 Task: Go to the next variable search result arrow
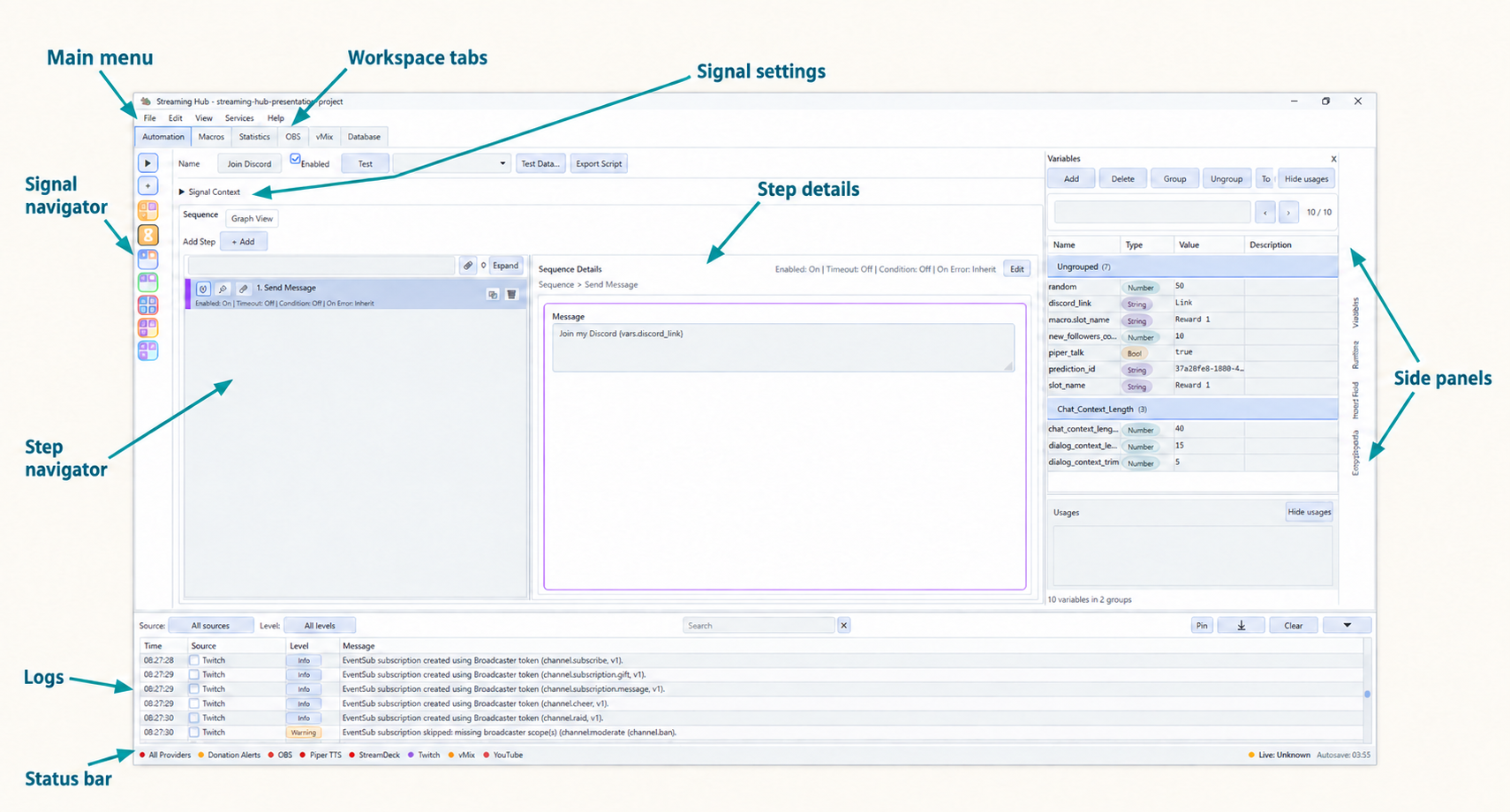pyautogui.click(x=1289, y=213)
